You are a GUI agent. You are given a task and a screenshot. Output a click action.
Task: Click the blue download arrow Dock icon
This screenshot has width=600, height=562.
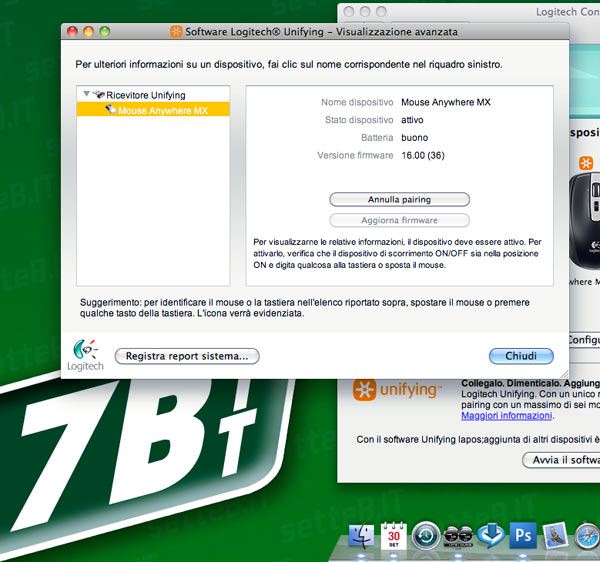coord(491,537)
